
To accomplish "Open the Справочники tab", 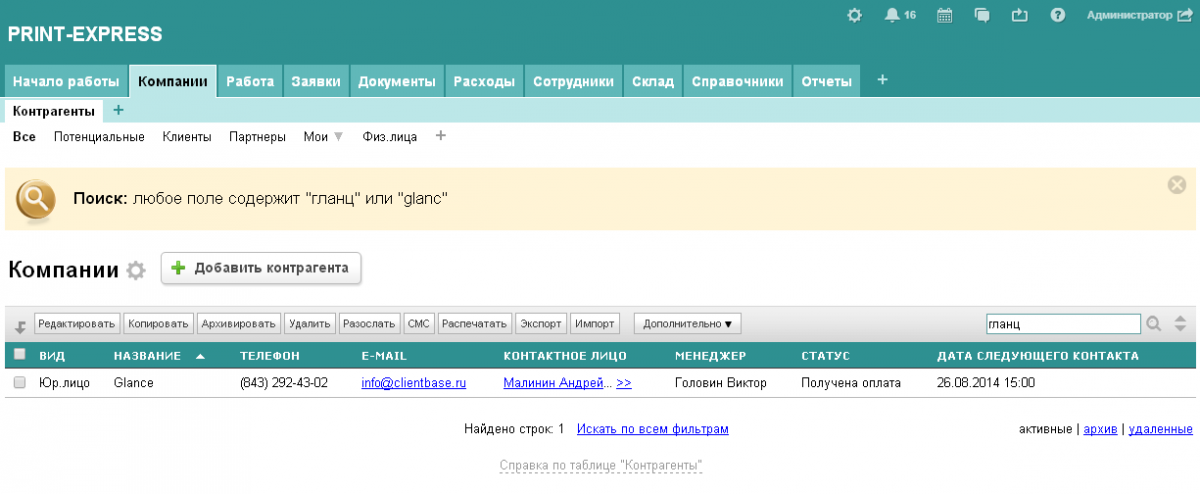I will pyautogui.click(x=738, y=82).
